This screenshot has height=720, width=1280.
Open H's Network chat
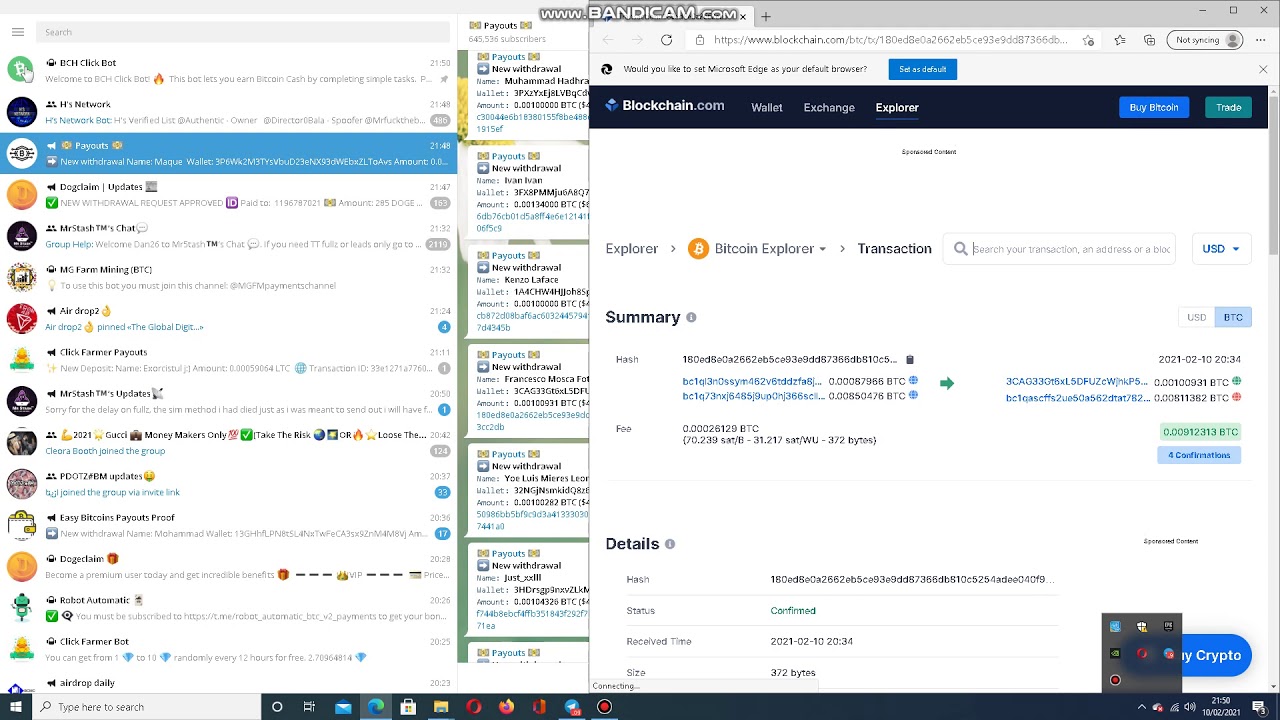pyautogui.click(x=228, y=112)
